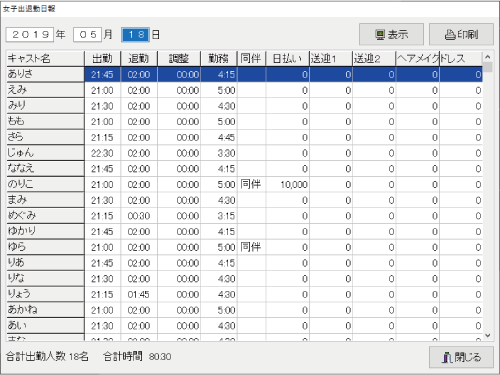Click the 01:45 leave time for りょう
Image resolution: width=500 pixels, height=375 pixels.
point(139,295)
